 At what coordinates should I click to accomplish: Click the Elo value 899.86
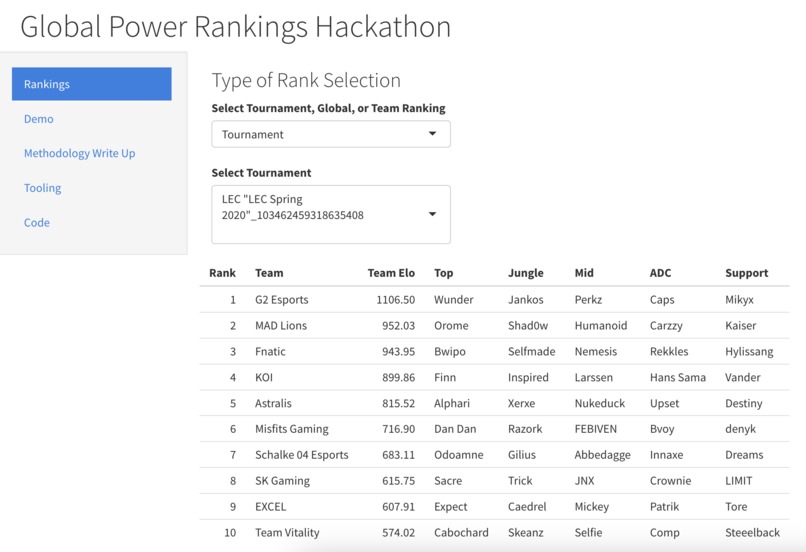[398, 377]
